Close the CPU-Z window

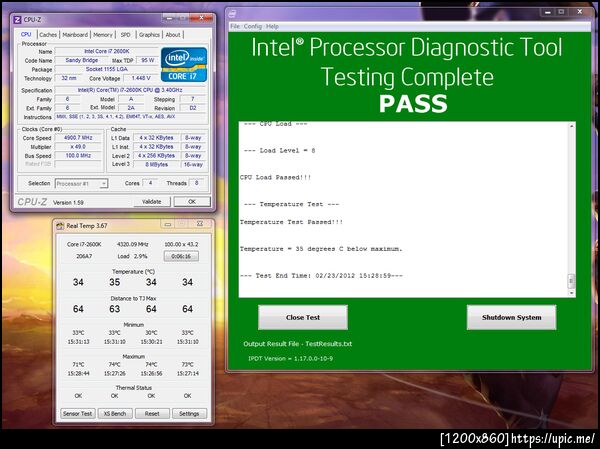(201, 17)
